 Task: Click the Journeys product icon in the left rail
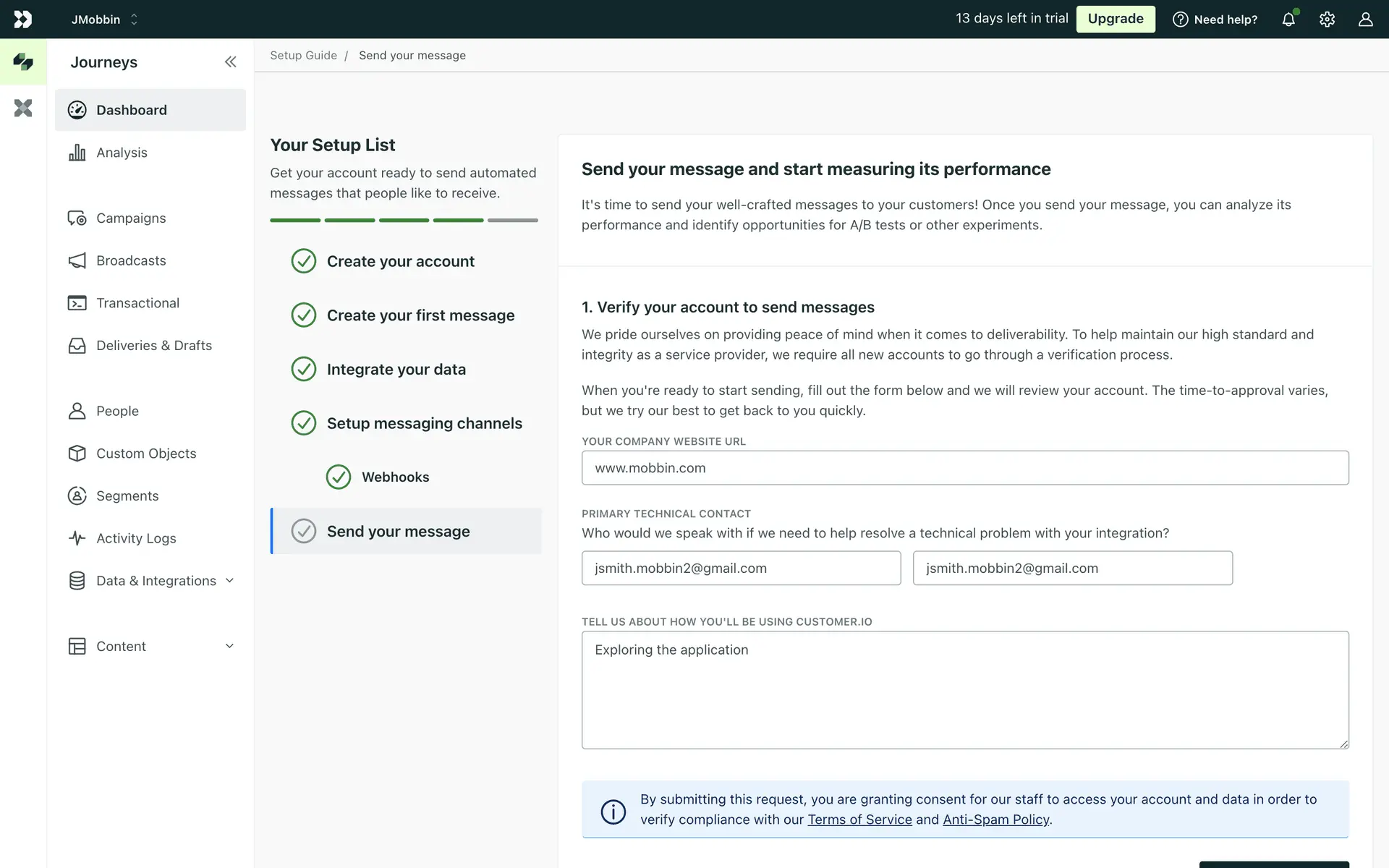click(x=23, y=62)
